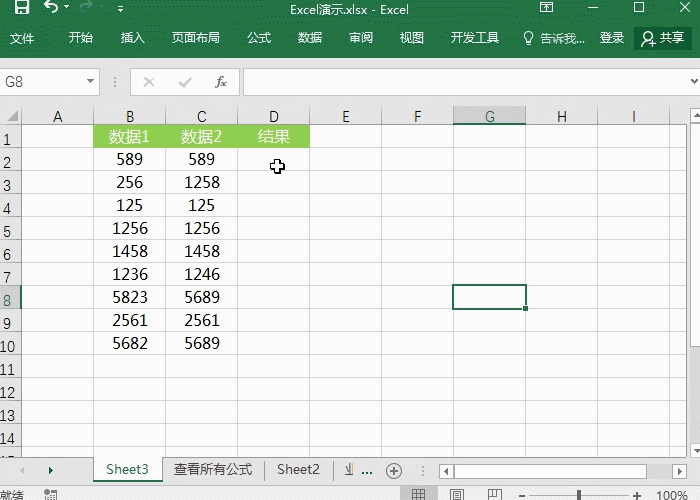Screen dimensions: 700x500
Task: Open the 开发工具 tab
Action: 475,38
